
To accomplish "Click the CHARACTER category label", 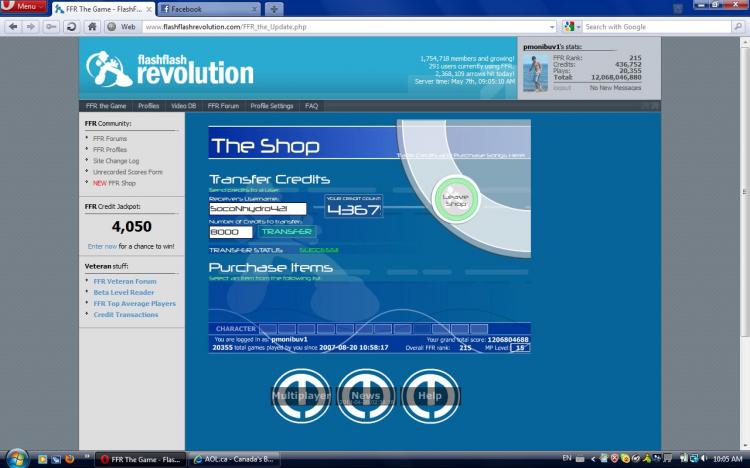I will 236,329.
